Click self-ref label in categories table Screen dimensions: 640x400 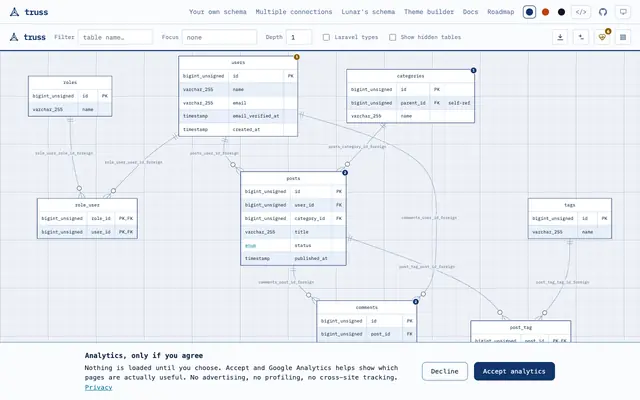pos(459,103)
